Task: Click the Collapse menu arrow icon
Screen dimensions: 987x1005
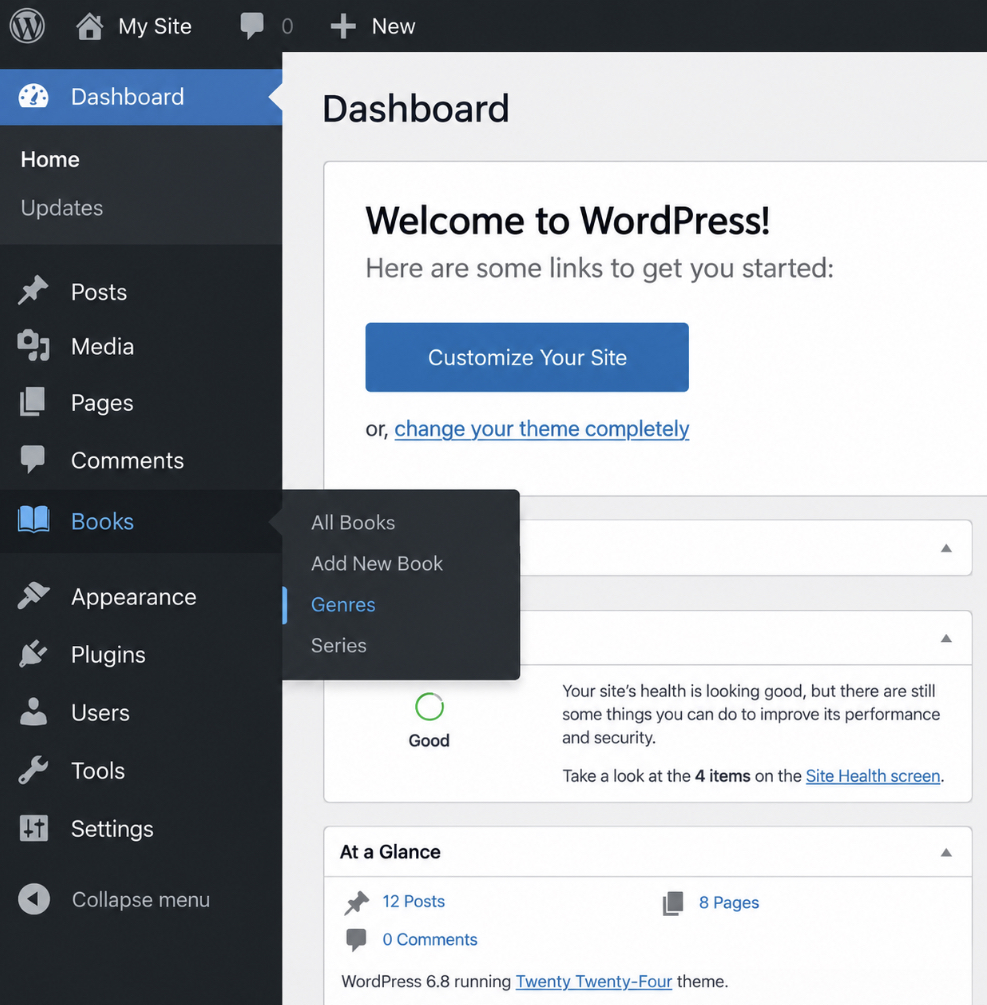Action: 34,899
